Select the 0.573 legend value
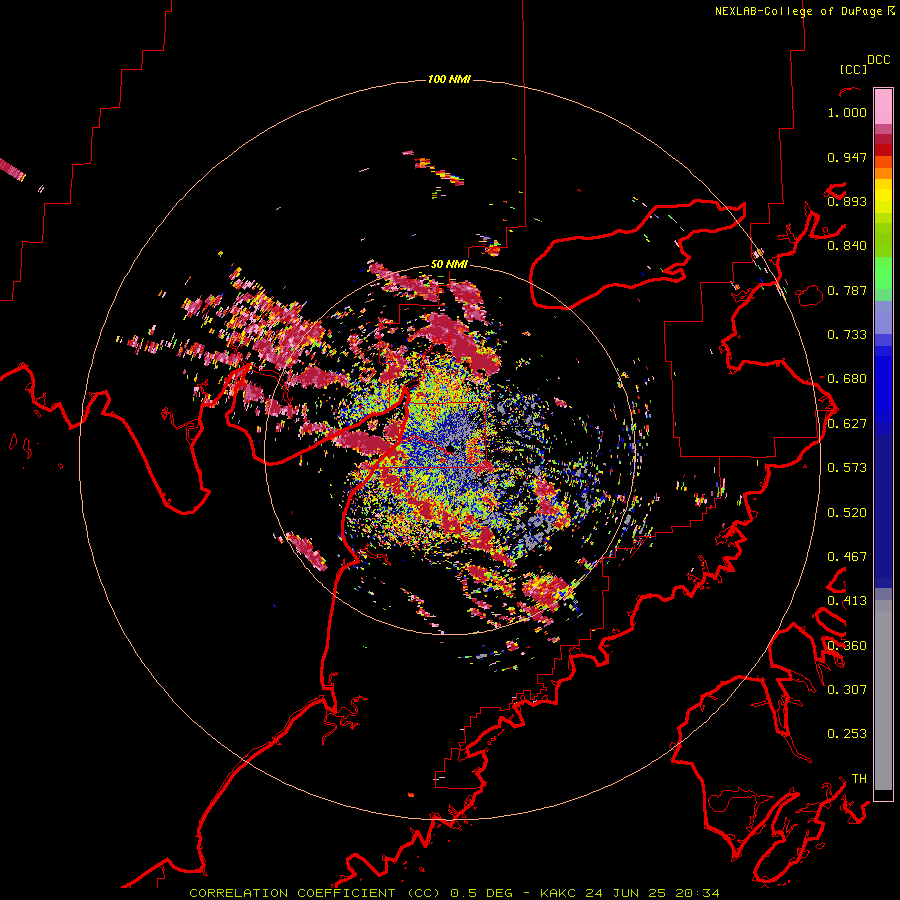The width and height of the screenshot is (900, 900). 847,468
